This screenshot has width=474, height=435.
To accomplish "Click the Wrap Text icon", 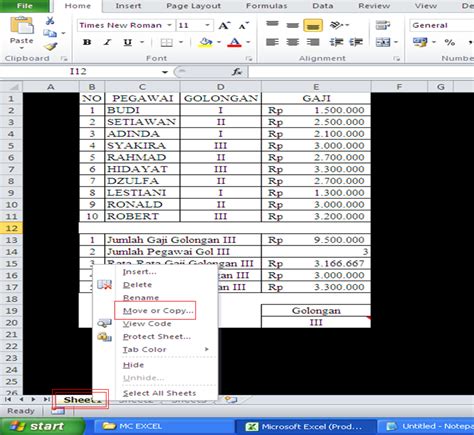I will (x=382, y=25).
